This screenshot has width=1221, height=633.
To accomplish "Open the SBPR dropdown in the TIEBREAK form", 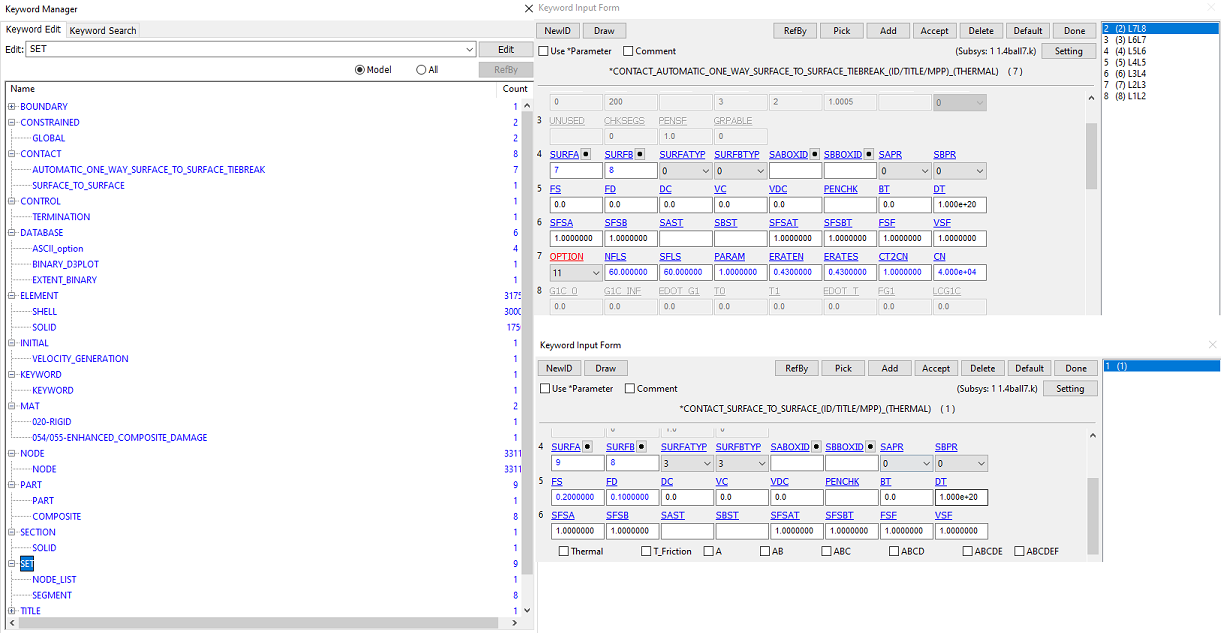I will (958, 171).
